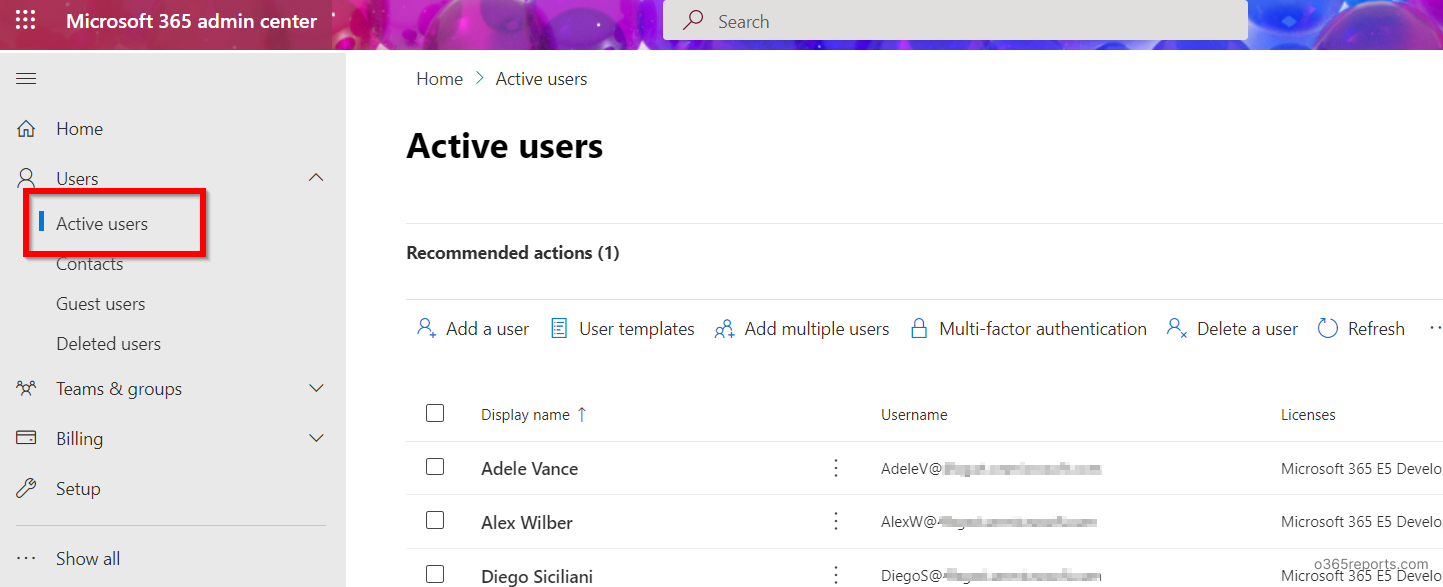Click the Multi-factor authentication lock icon
This screenshot has width=1443, height=587.
coord(919,328)
